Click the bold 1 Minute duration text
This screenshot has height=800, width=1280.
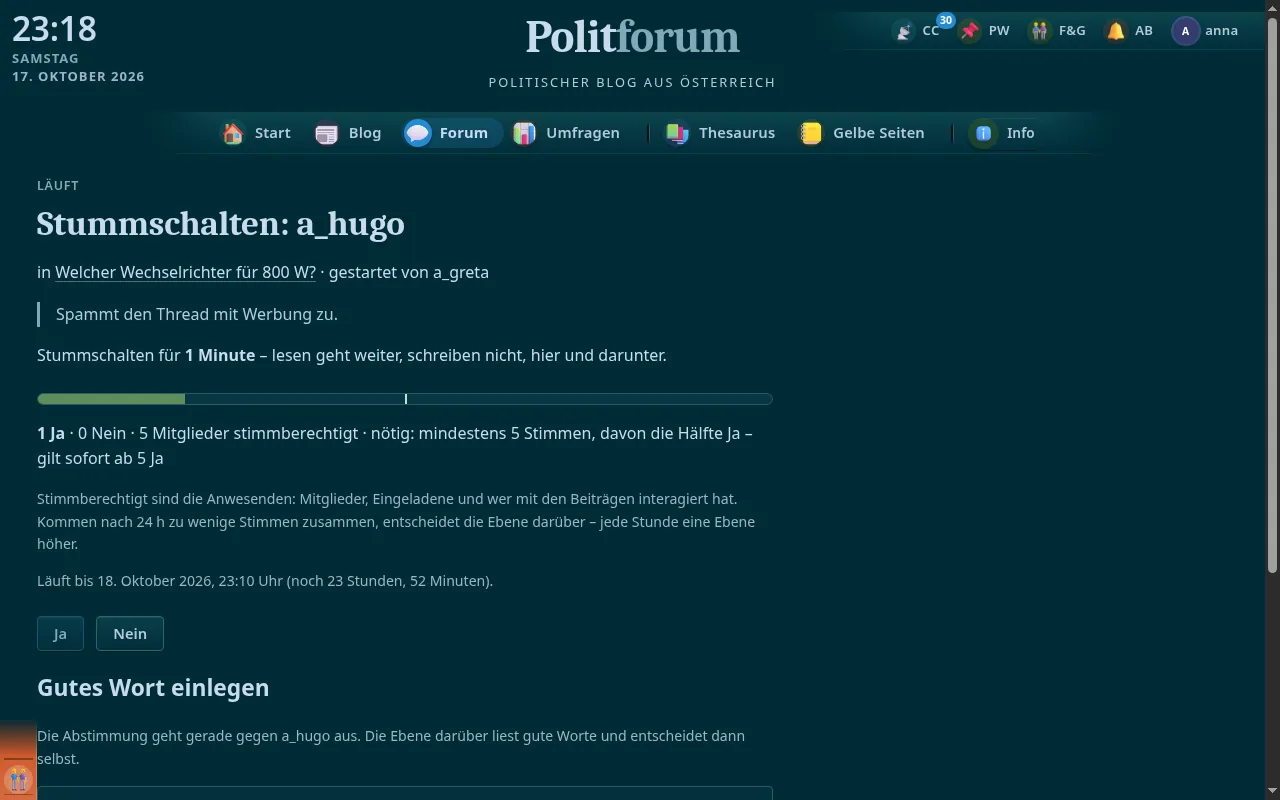(220, 355)
